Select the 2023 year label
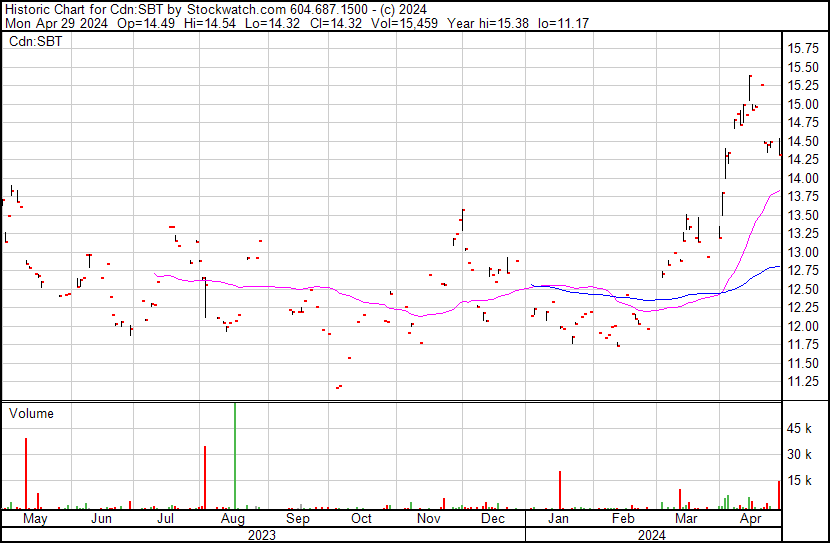This screenshot has width=830, height=543. (x=261, y=535)
